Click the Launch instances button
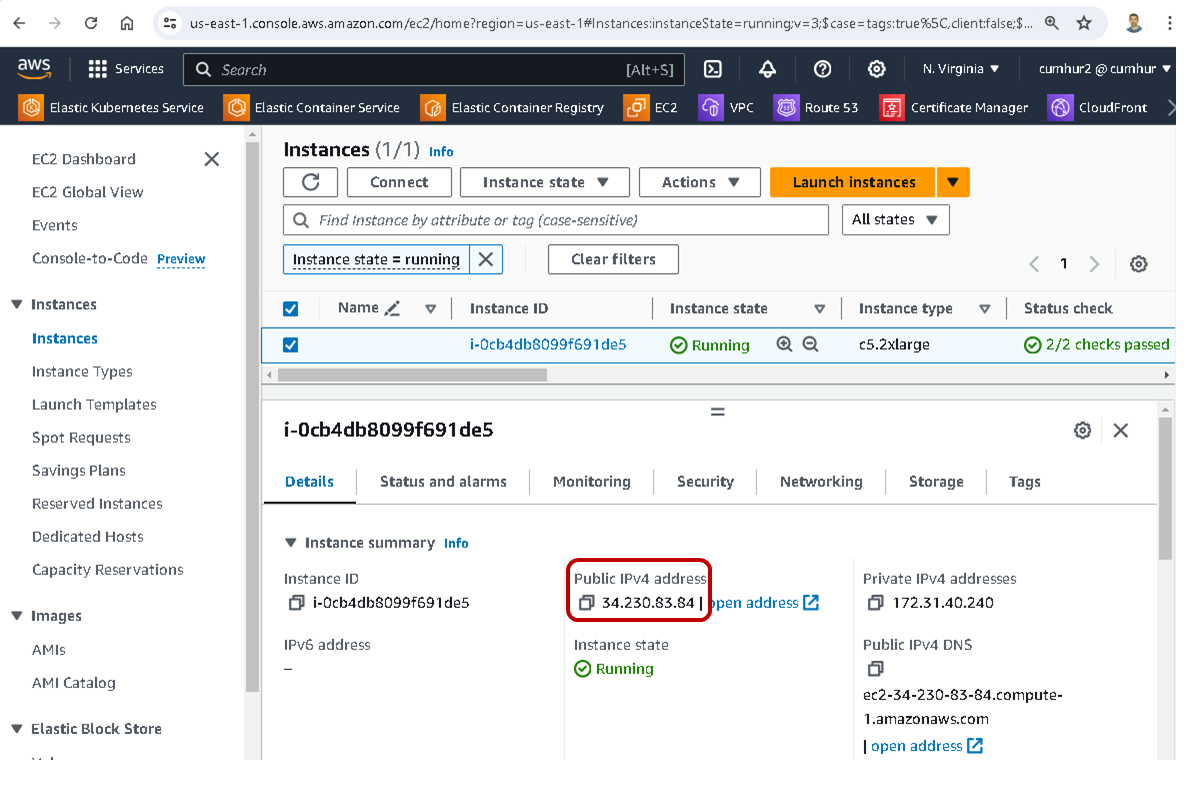This screenshot has width=1199, height=789. (853, 182)
